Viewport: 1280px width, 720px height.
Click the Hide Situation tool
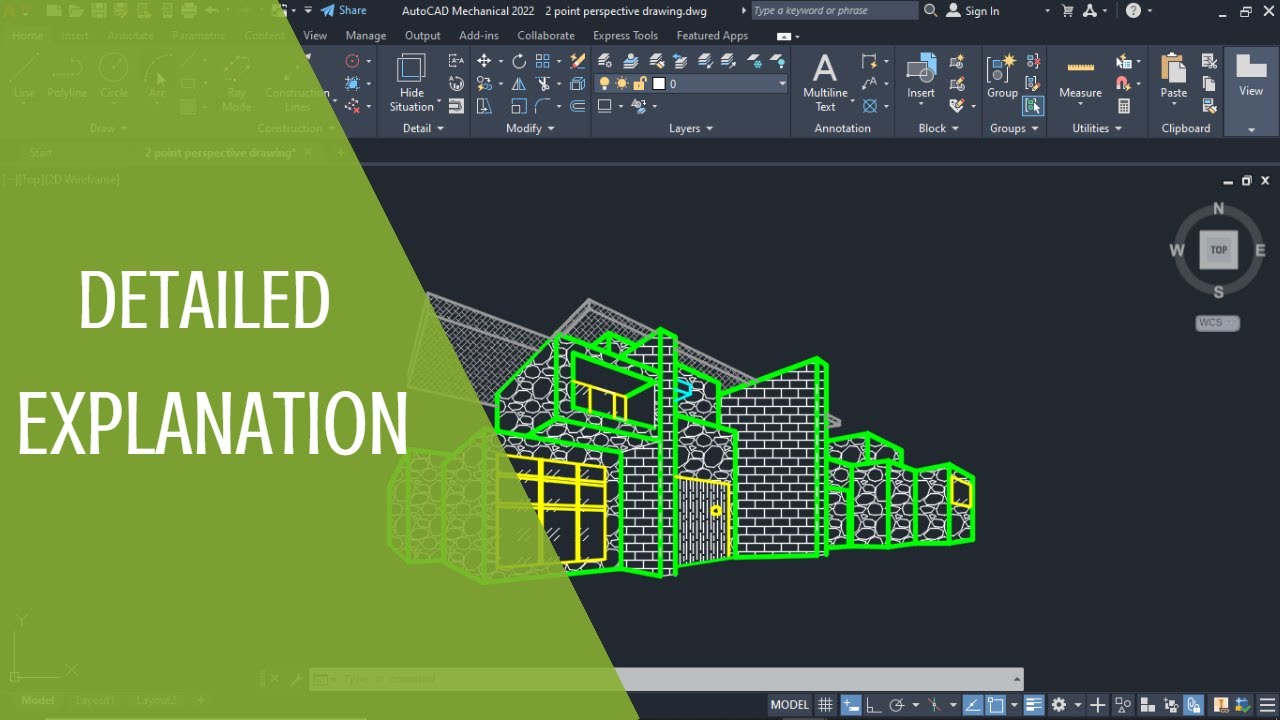[412, 82]
